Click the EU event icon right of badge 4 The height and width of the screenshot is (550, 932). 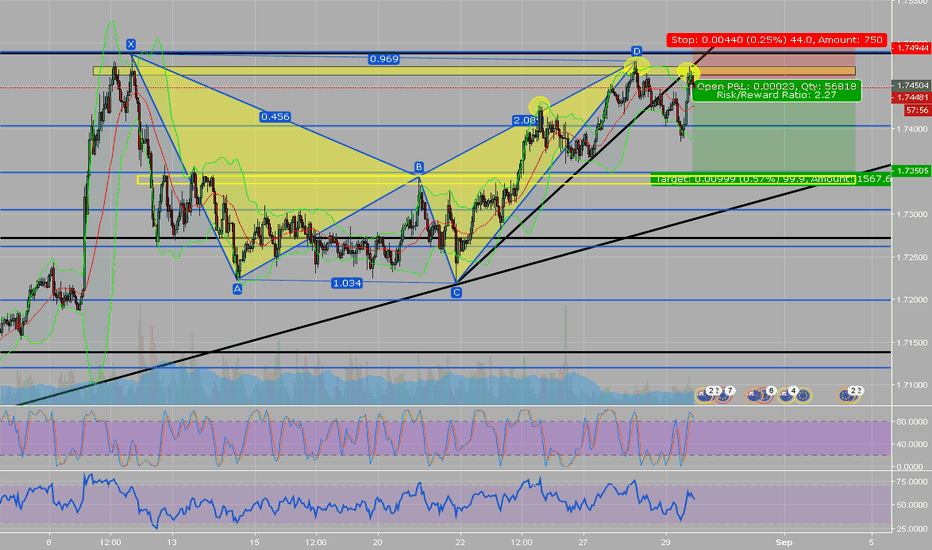pyautogui.click(x=803, y=395)
